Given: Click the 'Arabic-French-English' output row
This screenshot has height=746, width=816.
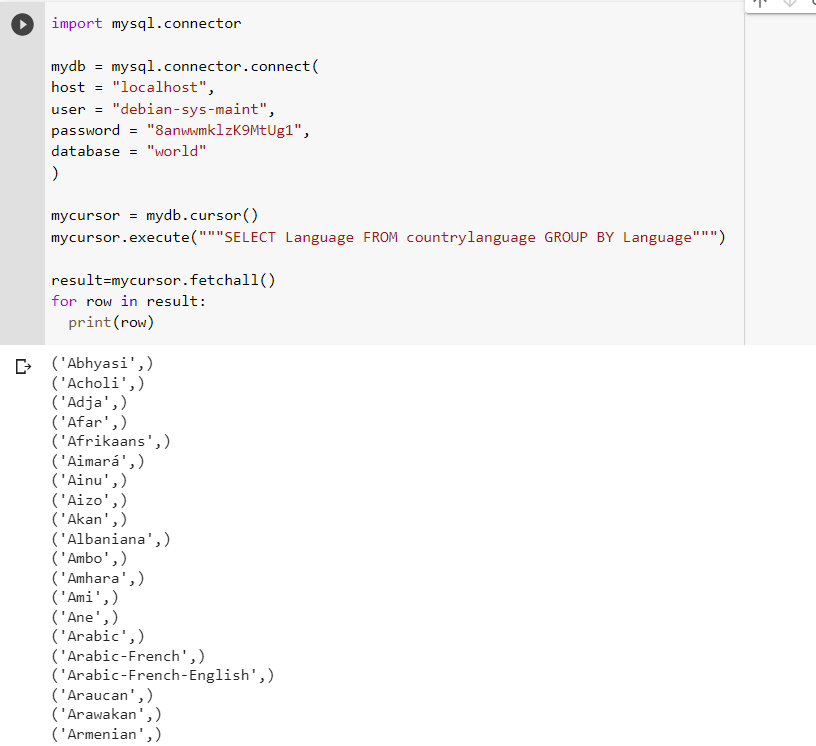Looking at the screenshot, I should pos(163,676).
